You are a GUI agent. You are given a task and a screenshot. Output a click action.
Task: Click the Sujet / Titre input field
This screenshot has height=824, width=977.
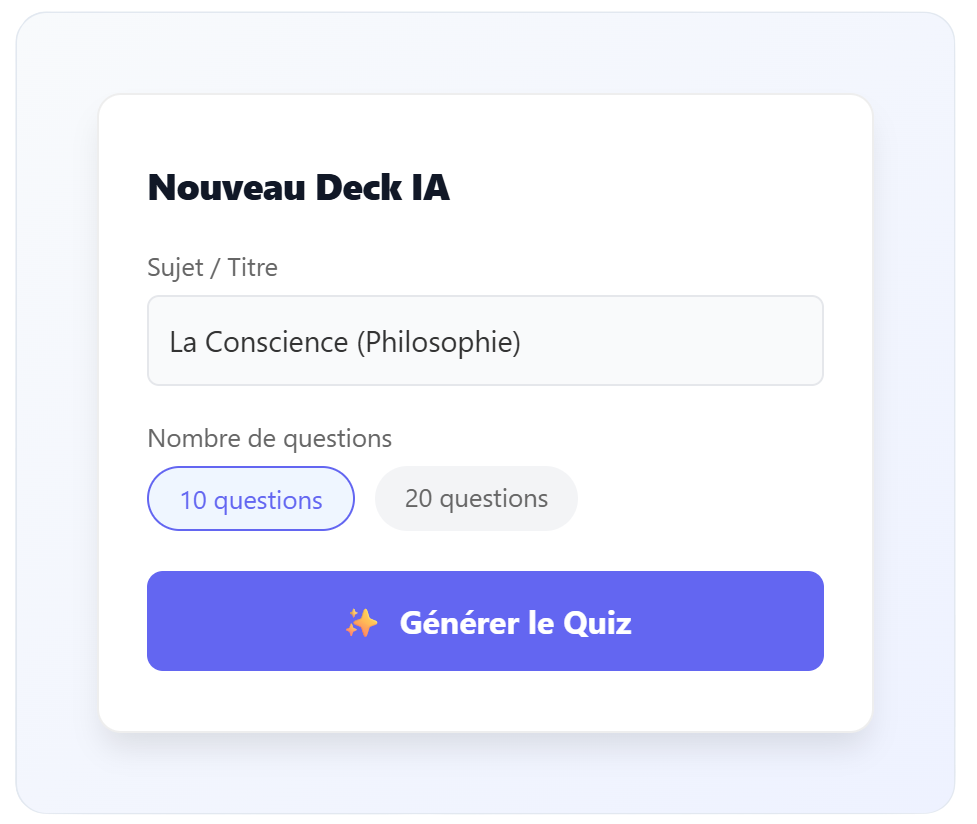pos(485,340)
